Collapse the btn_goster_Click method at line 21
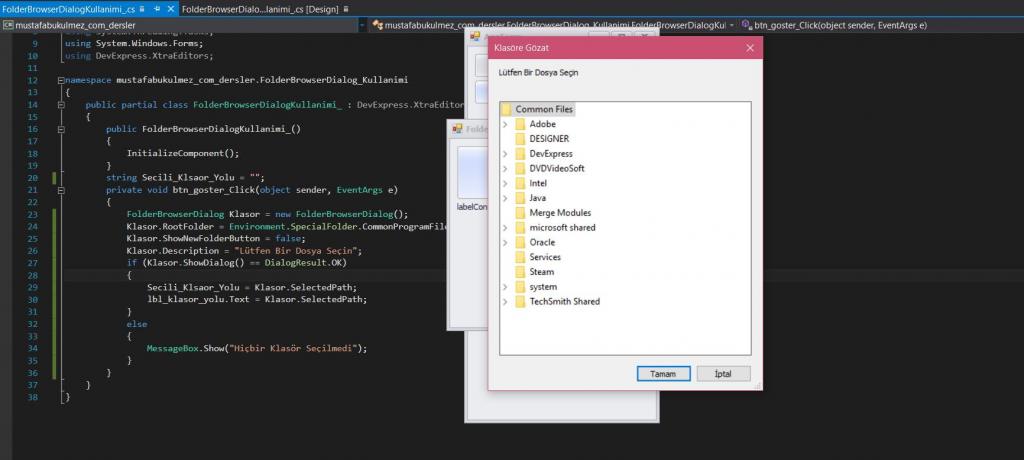 [x=61, y=190]
